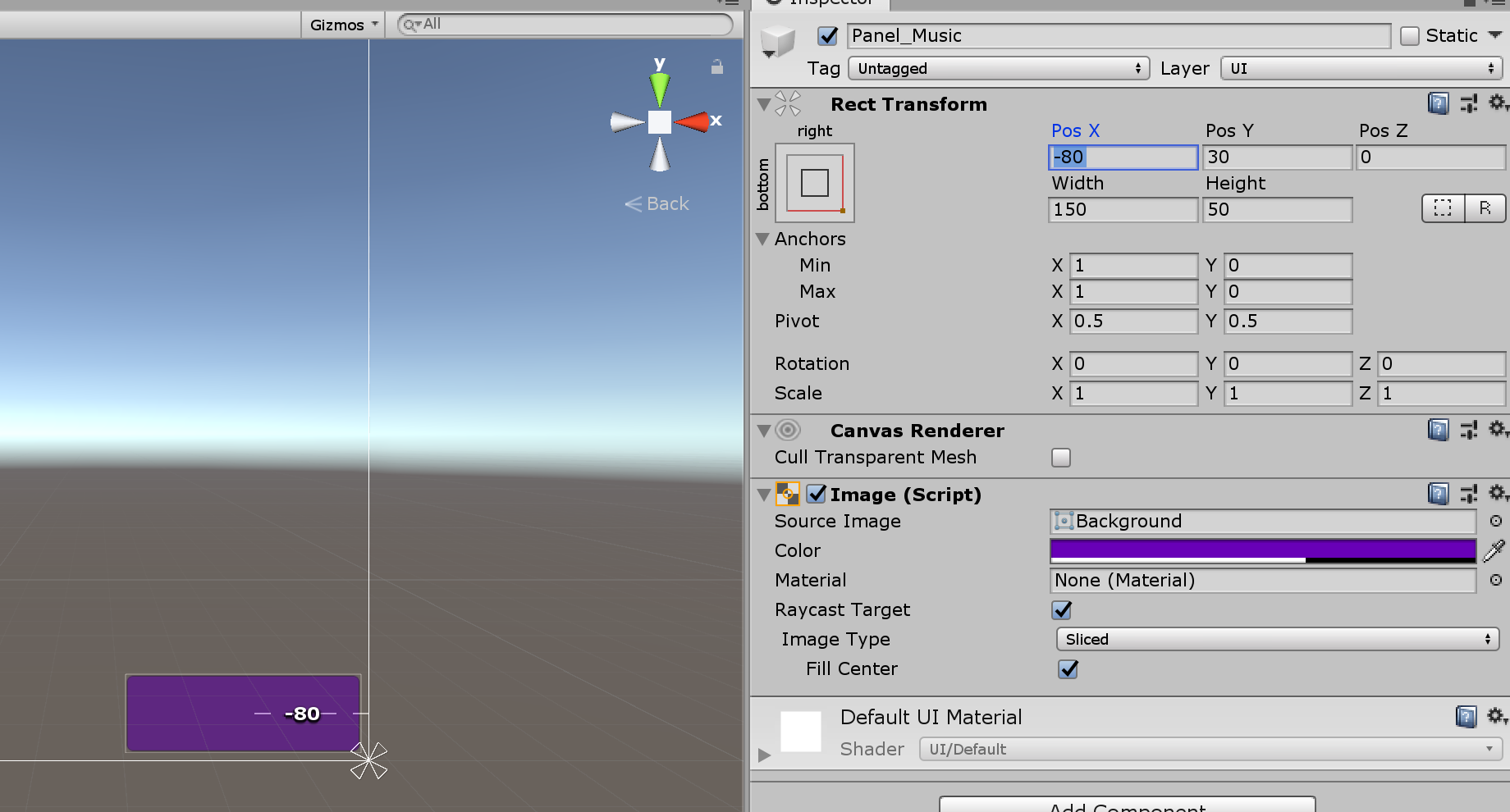This screenshot has height=812, width=1510.
Task: Open the Image Type dropdown set to Sliced
Action: click(x=1277, y=639)
